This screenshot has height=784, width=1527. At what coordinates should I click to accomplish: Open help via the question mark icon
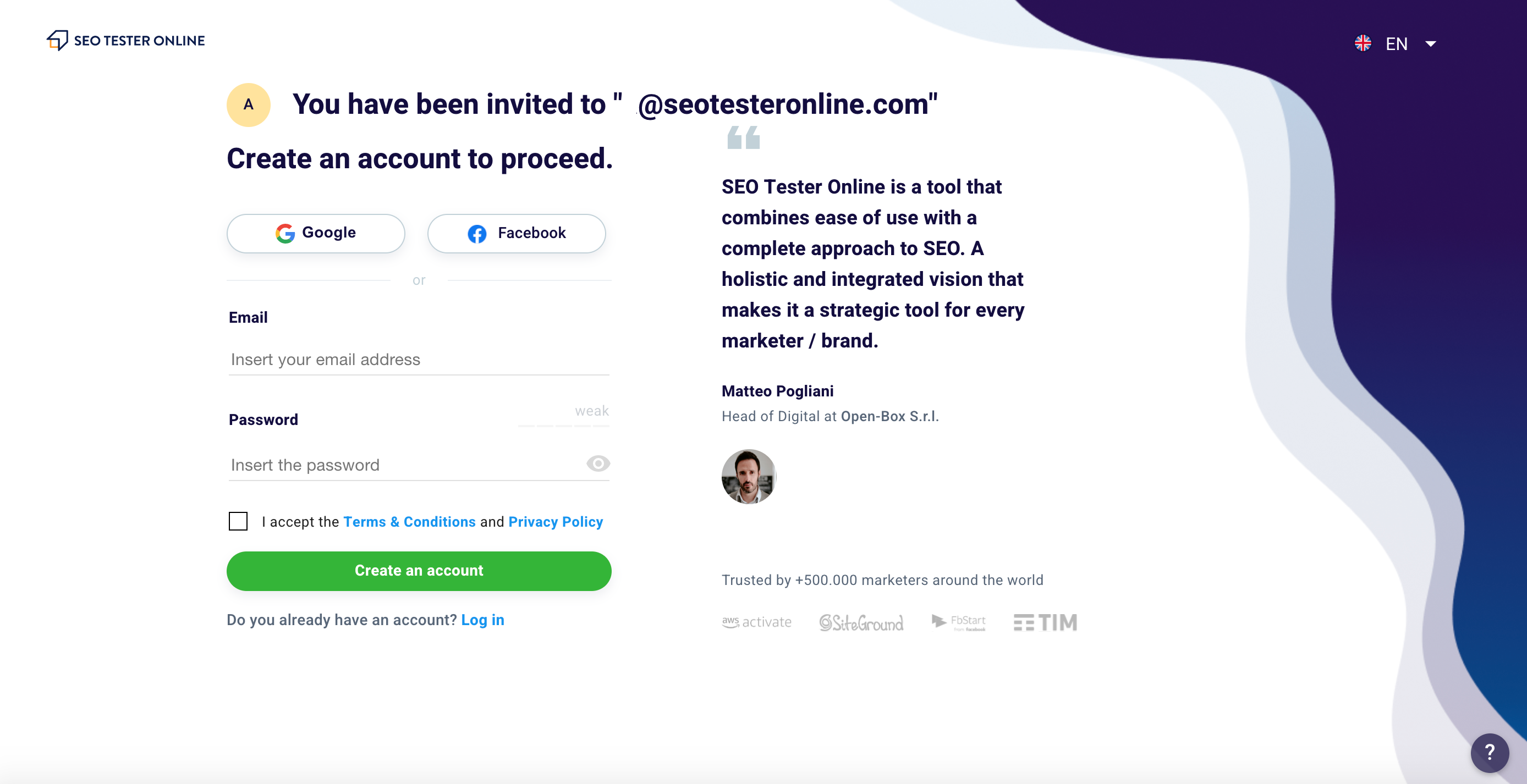(x=1489, y=753)
